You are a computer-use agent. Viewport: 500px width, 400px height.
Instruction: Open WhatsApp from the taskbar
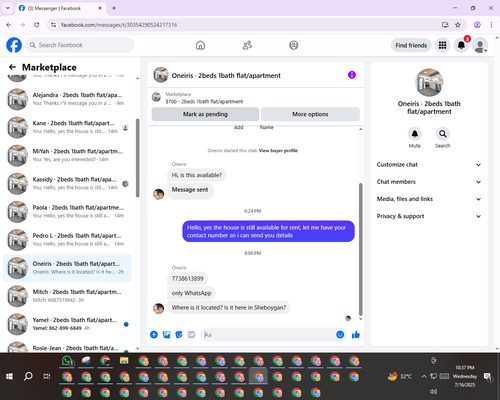pos(67,361)
